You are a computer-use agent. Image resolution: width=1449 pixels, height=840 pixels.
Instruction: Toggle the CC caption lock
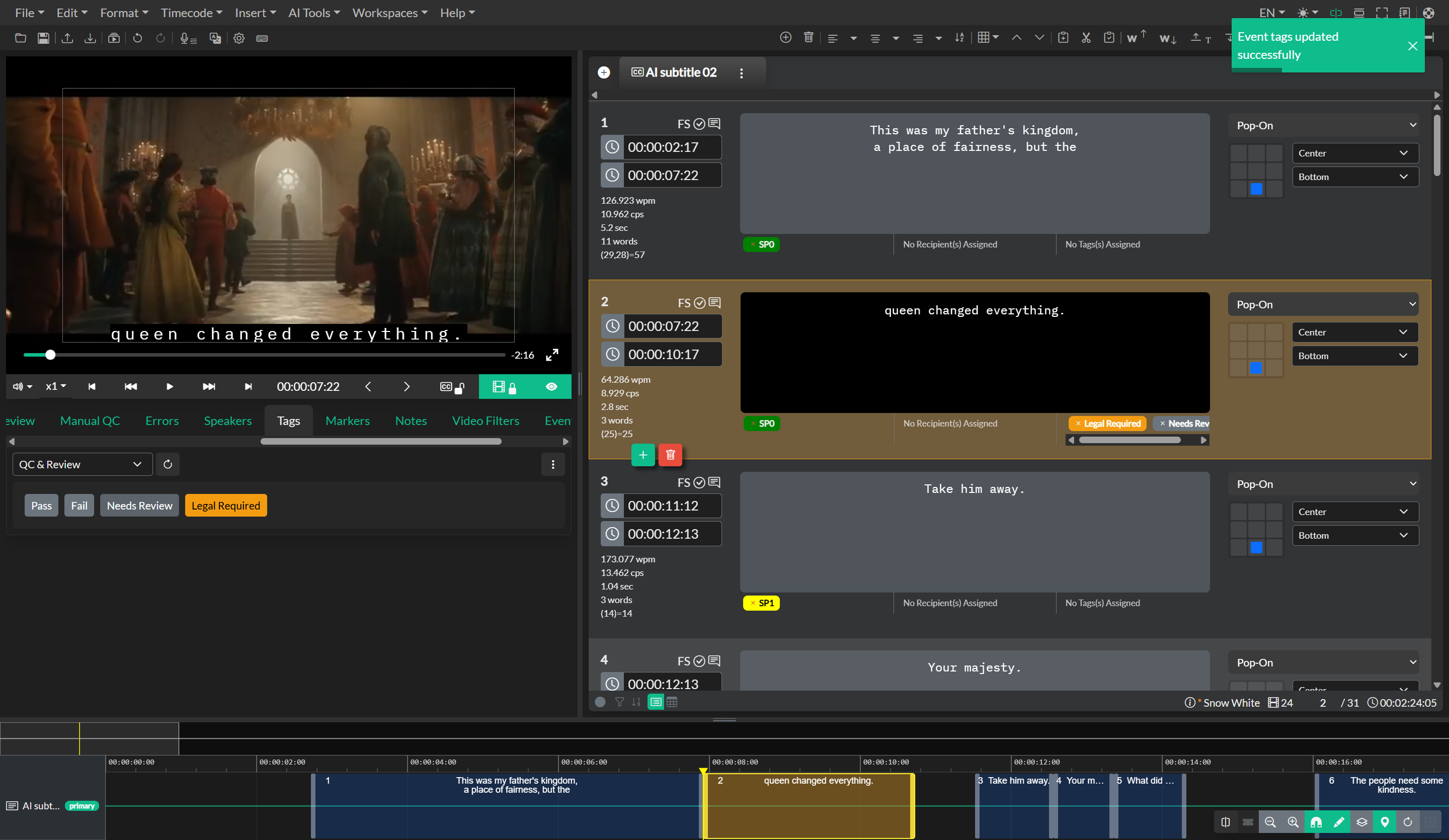click(452, 386)
